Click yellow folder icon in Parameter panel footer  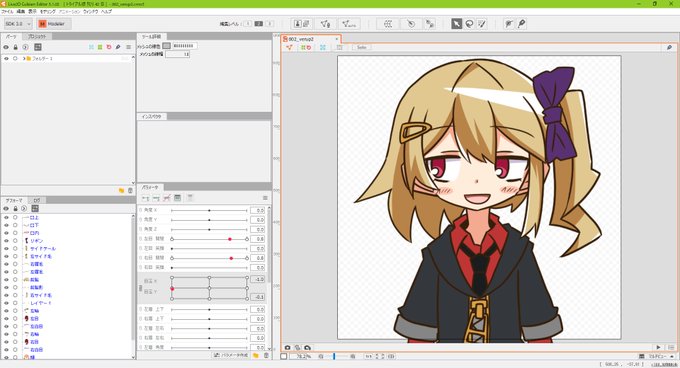[256, 355]
